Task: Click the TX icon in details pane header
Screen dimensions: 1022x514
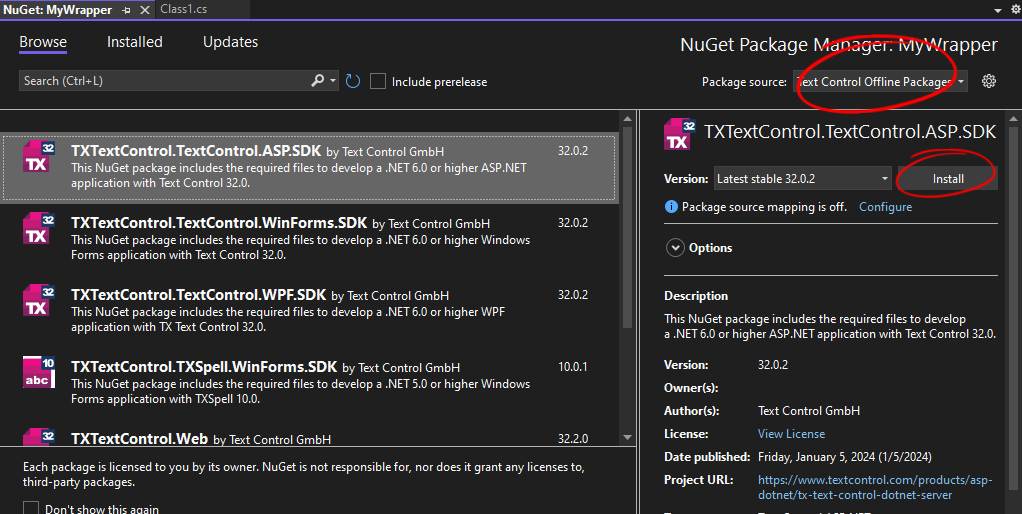Action: (680, 134)
